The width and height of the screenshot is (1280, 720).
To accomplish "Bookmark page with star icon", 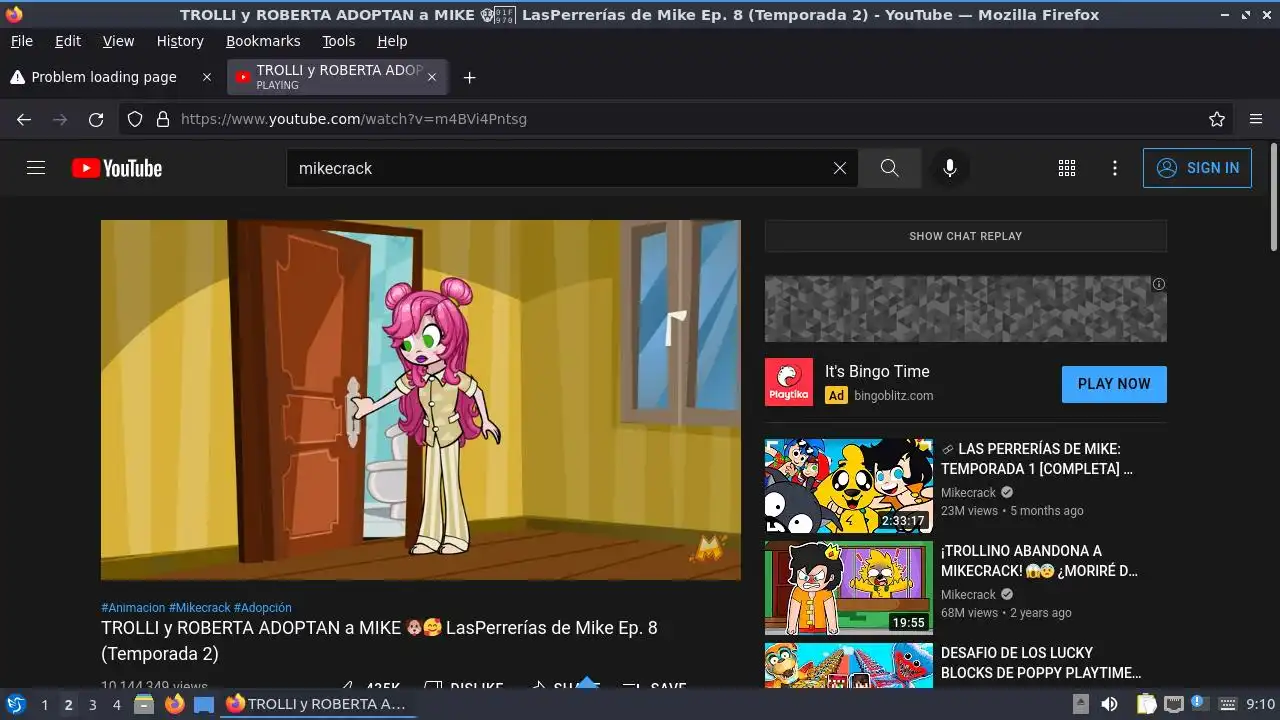I will click(x=1217, y=119).
